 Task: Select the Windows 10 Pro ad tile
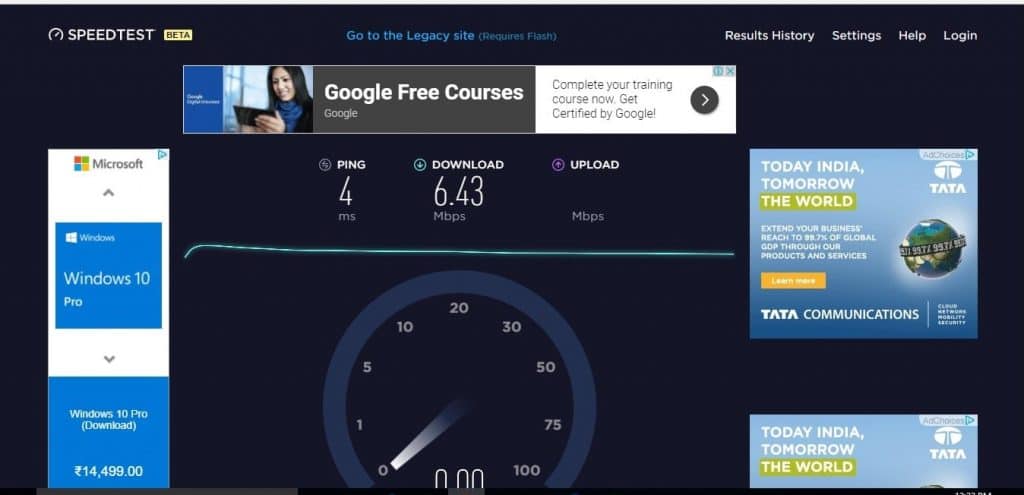coord(108,275)
